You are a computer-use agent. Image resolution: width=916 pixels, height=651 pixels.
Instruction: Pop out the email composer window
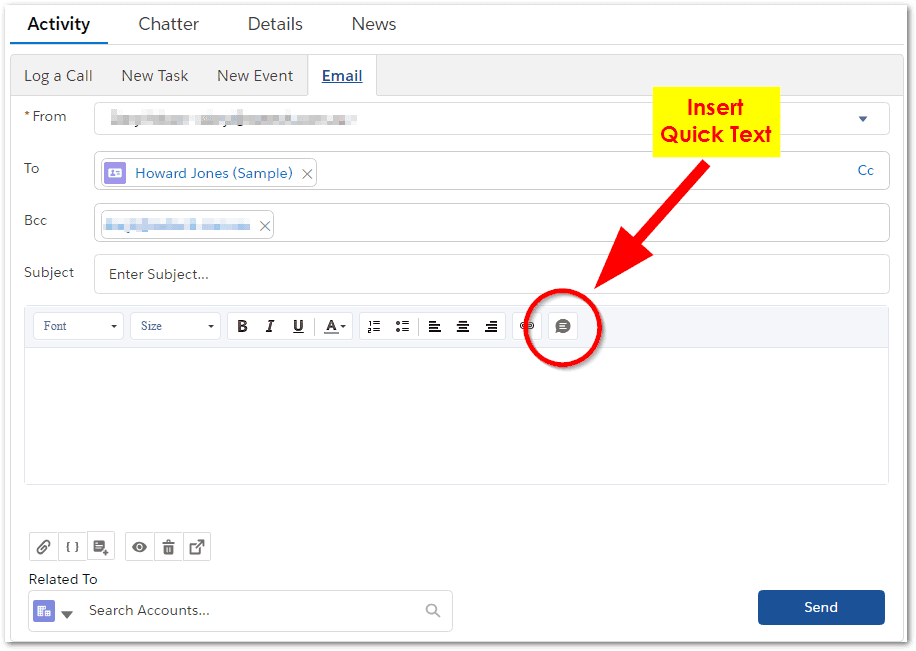click(197, 547)
